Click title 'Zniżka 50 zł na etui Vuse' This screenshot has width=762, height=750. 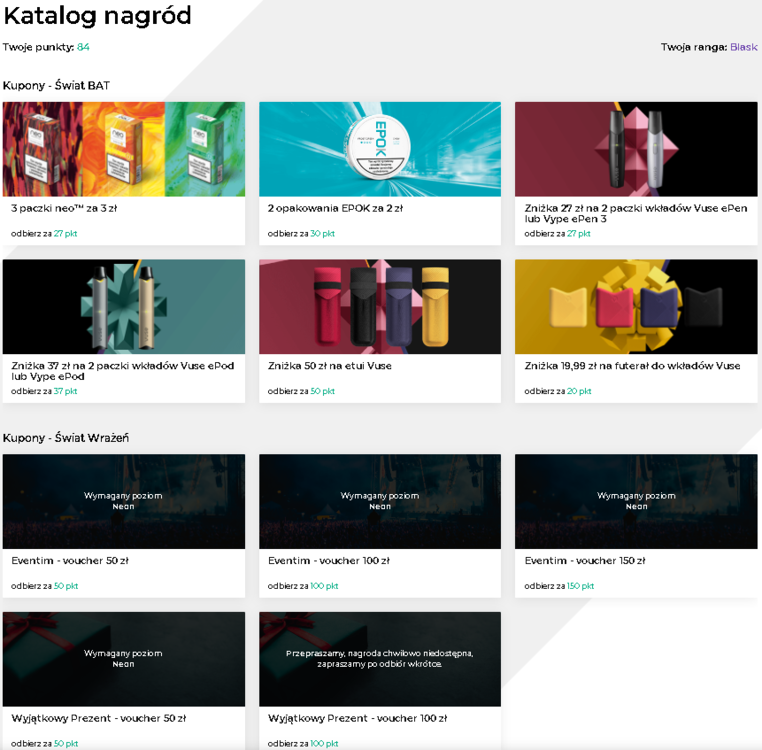tap(329, 366)
